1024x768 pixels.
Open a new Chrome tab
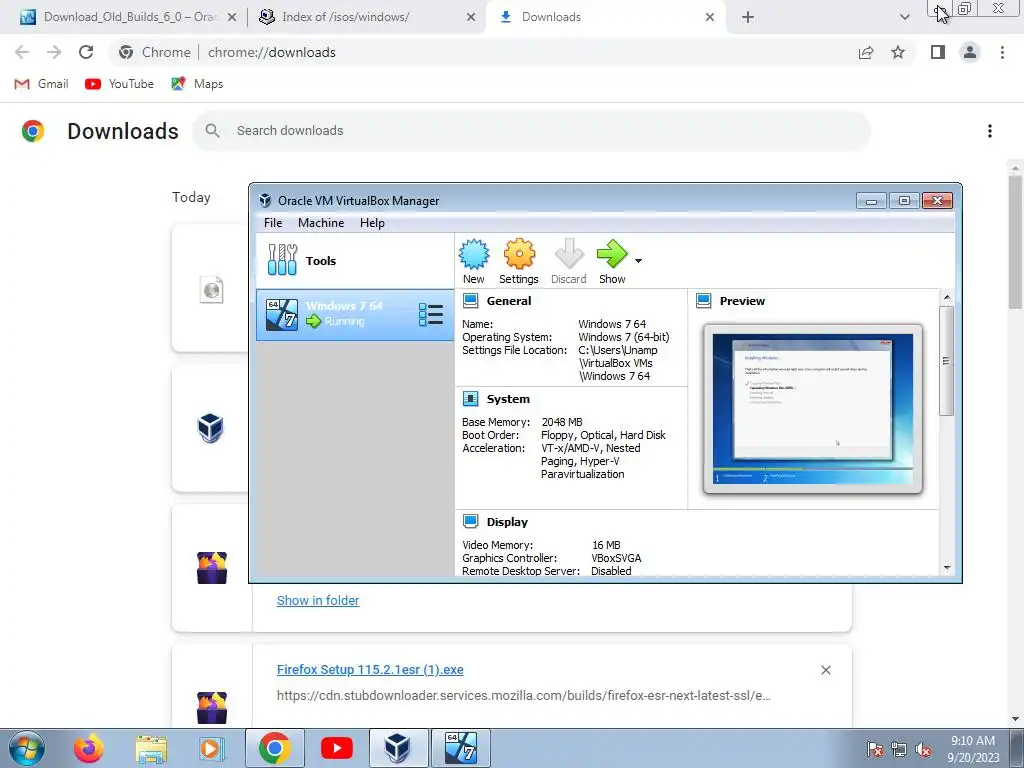[748, 18]
